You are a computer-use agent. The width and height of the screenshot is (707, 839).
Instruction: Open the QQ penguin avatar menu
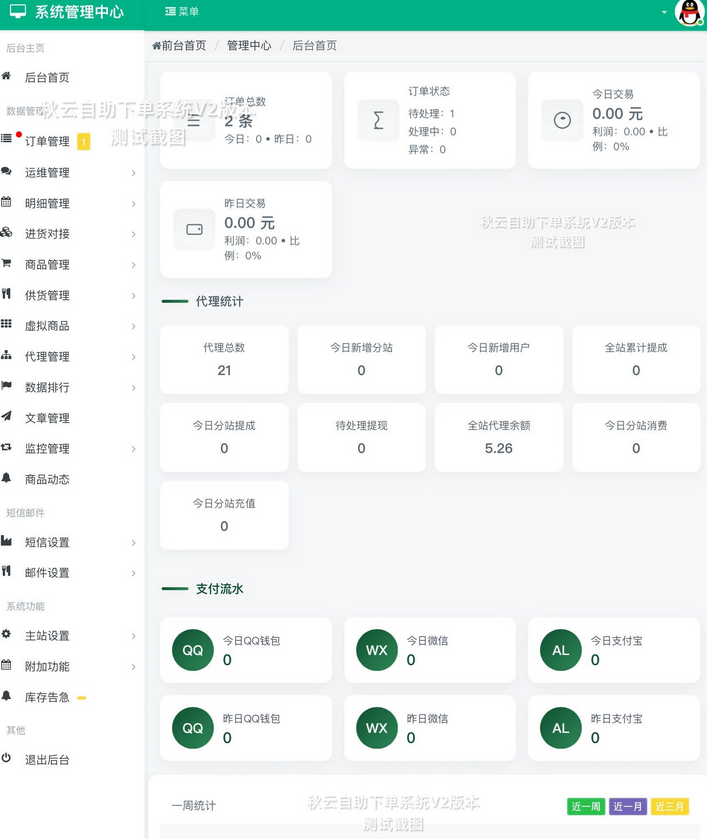(689, 12)
